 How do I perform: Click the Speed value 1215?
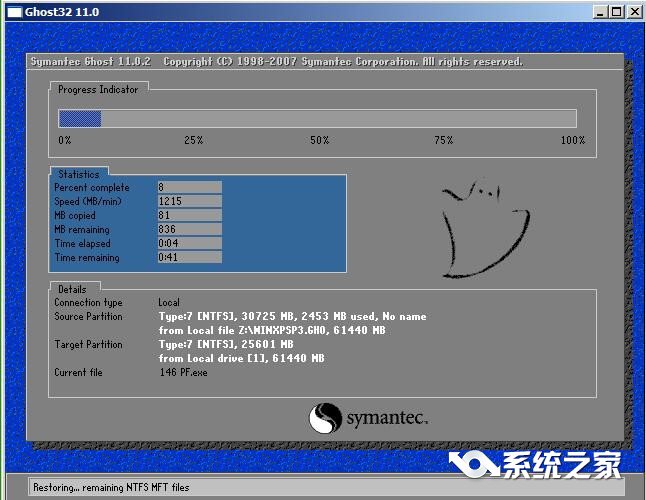pos(190,201)
